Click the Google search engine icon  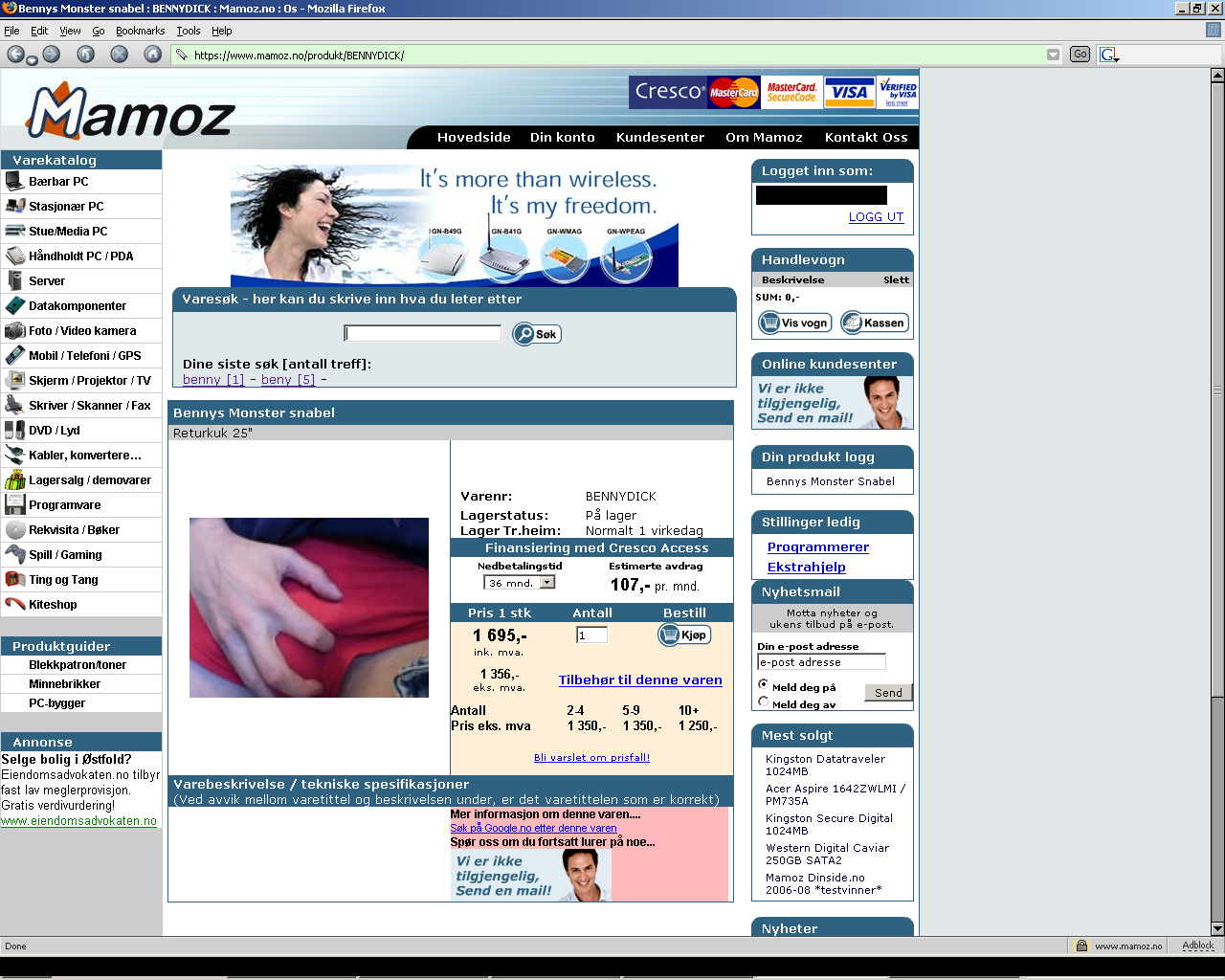coord(1108,55)
